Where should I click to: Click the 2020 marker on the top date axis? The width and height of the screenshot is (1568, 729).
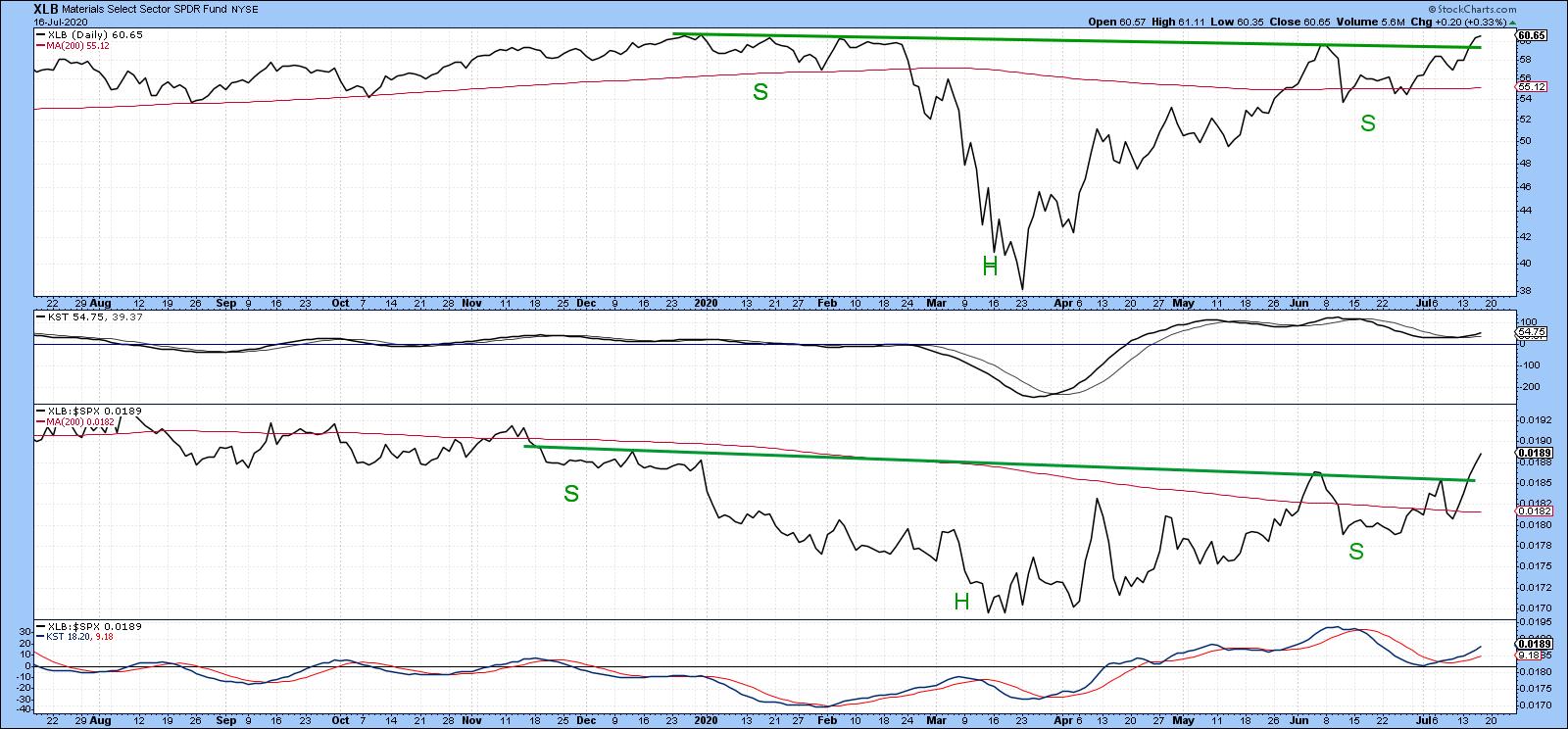(706, 303)
